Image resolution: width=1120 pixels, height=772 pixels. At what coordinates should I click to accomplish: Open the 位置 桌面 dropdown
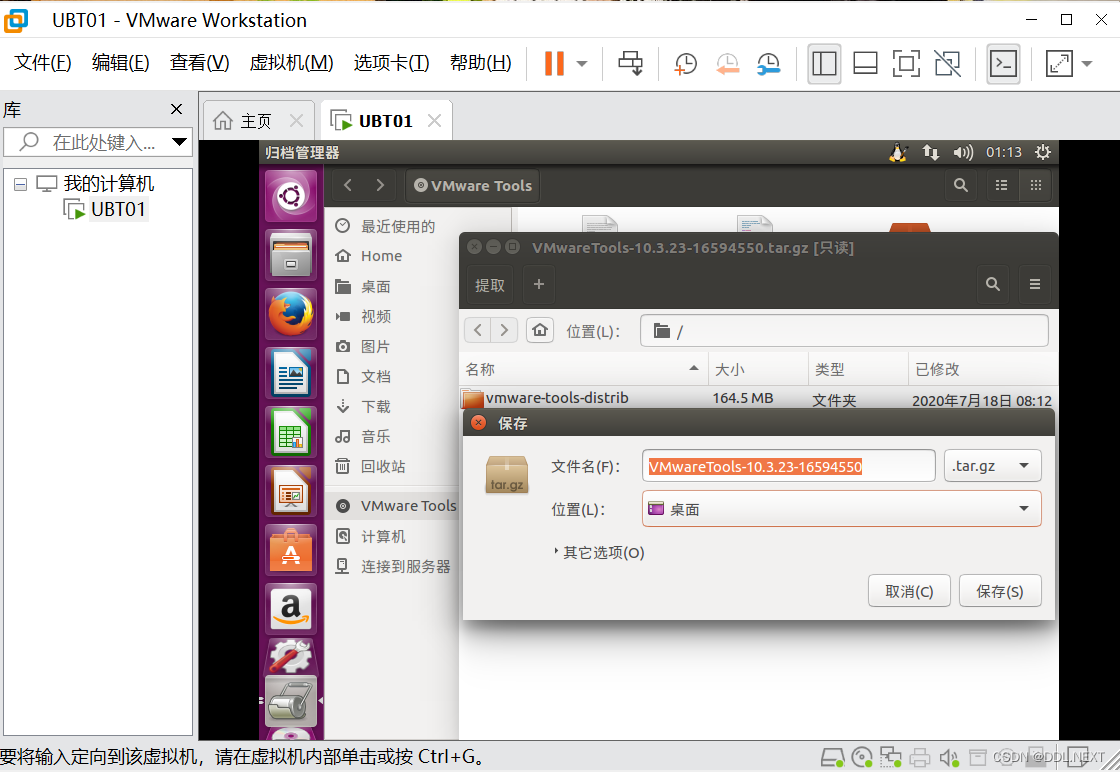coord(841,509)
